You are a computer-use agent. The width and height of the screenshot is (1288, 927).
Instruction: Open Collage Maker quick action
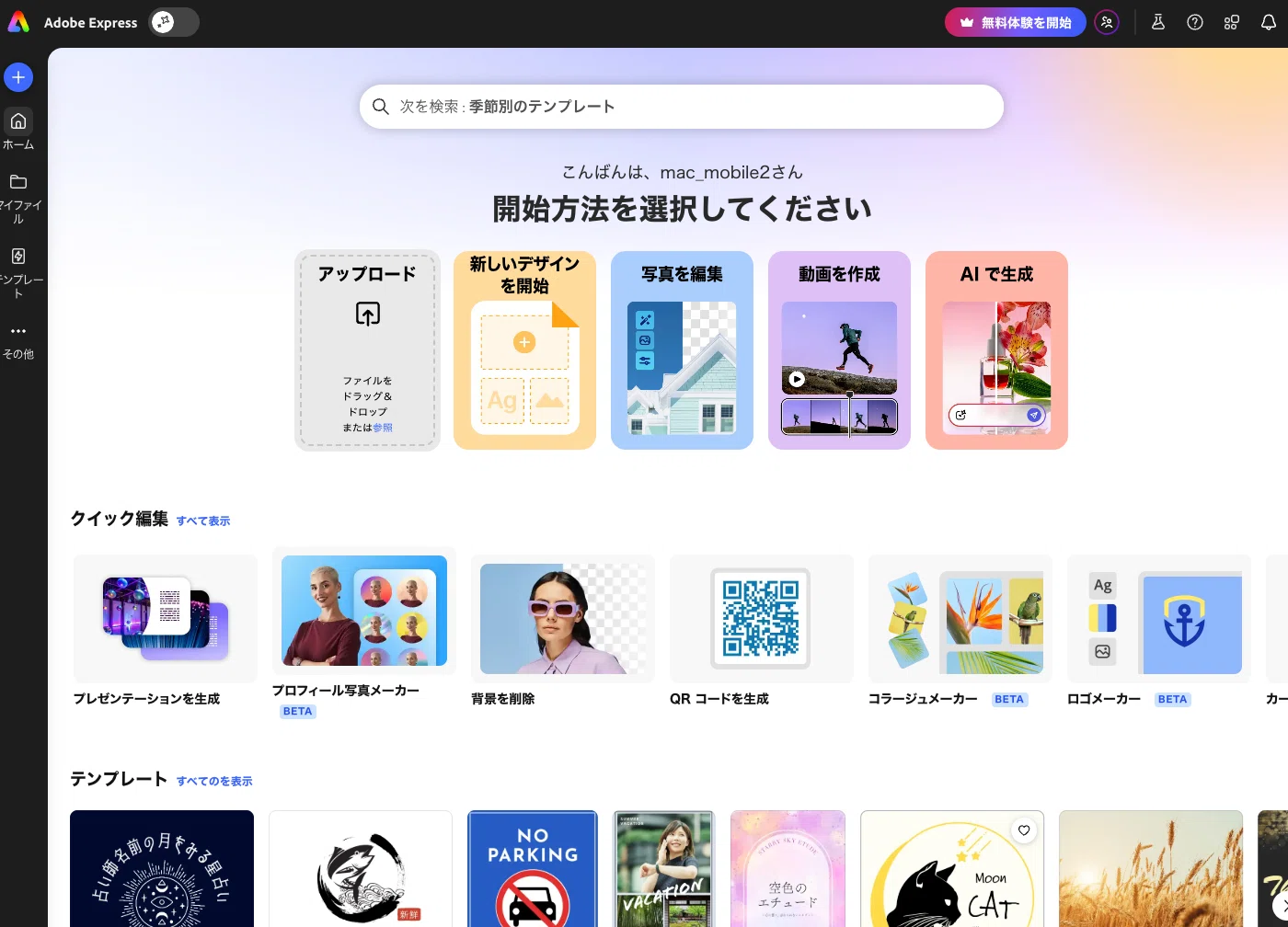coord(960,631)
